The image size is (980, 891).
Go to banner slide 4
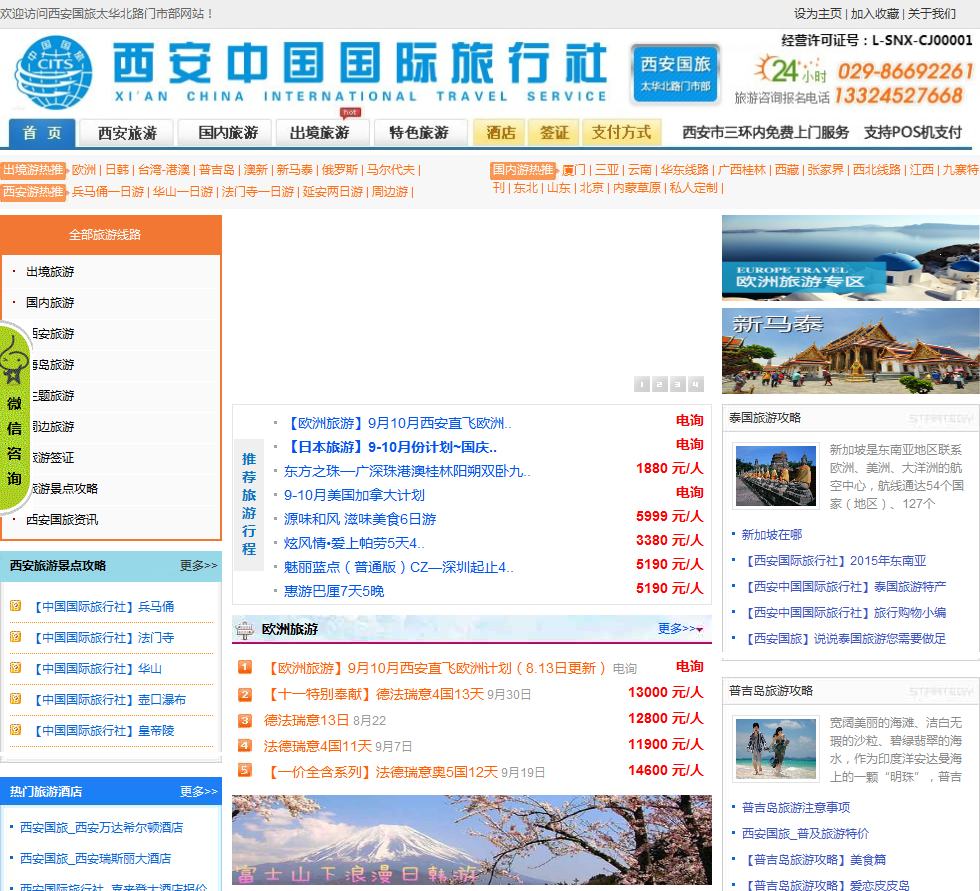(696, 384)
